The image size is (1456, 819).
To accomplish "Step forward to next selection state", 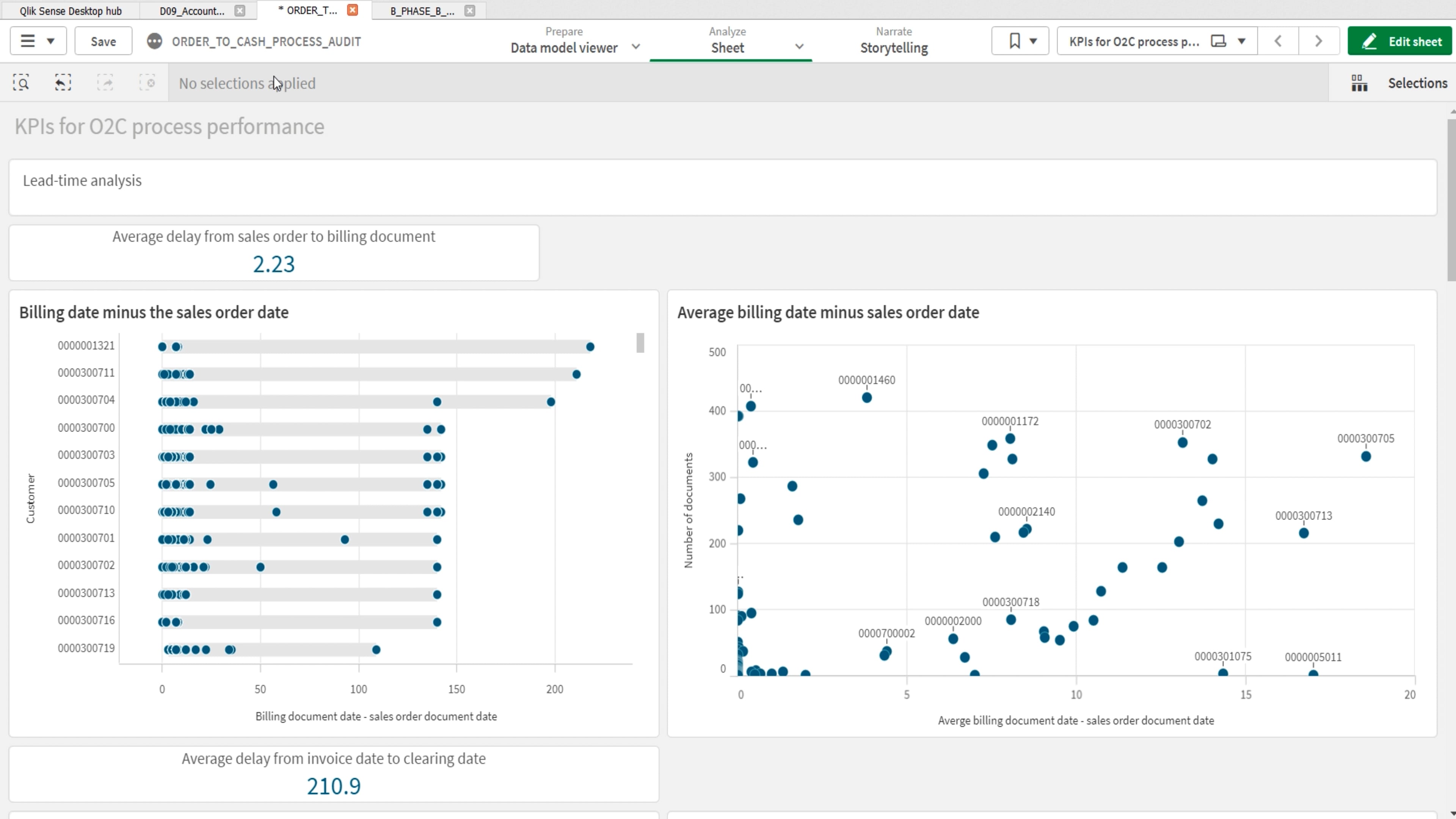I will [x=105, y=83].
